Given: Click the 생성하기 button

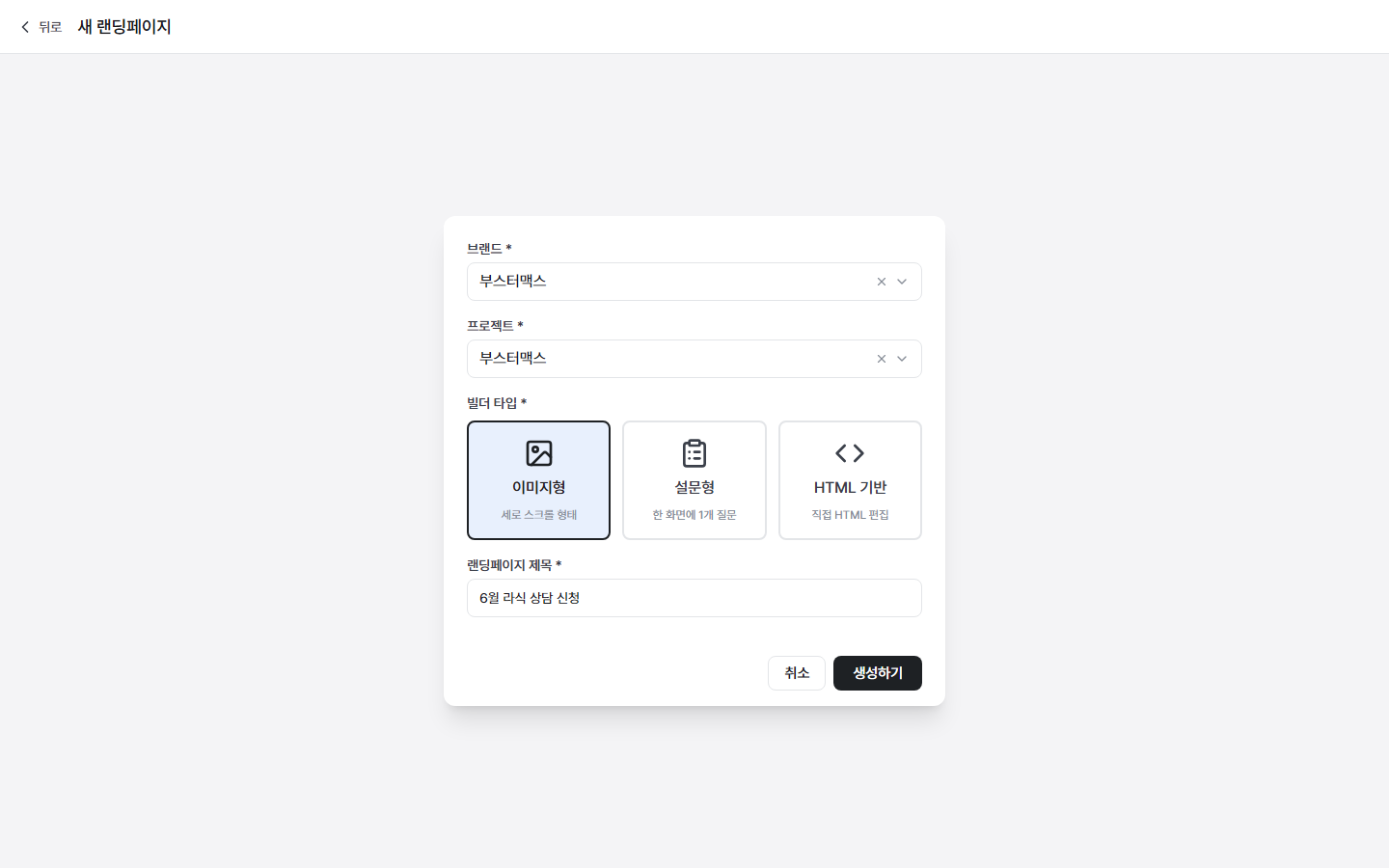Looking at the screenshot, I should pyautogui.click(x=878, y=673).
